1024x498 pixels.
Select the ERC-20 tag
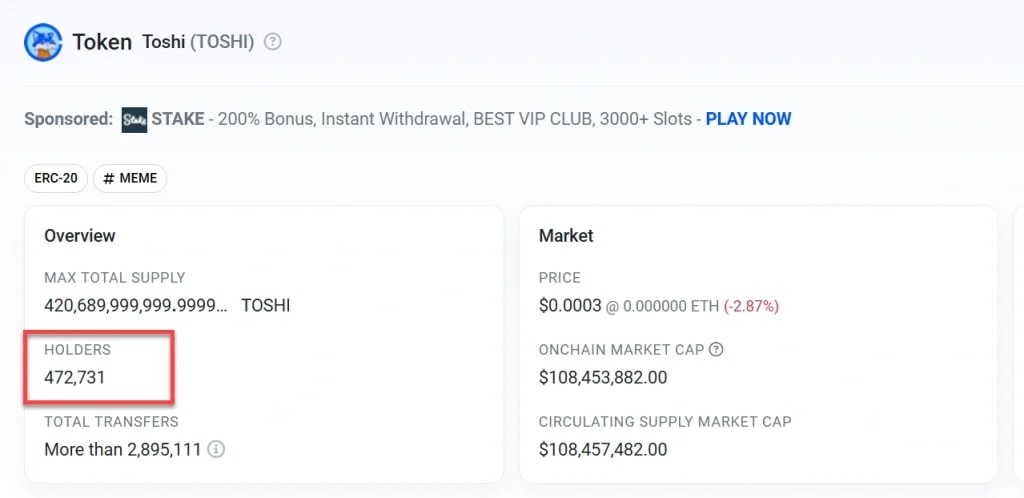tap(56, 179)
